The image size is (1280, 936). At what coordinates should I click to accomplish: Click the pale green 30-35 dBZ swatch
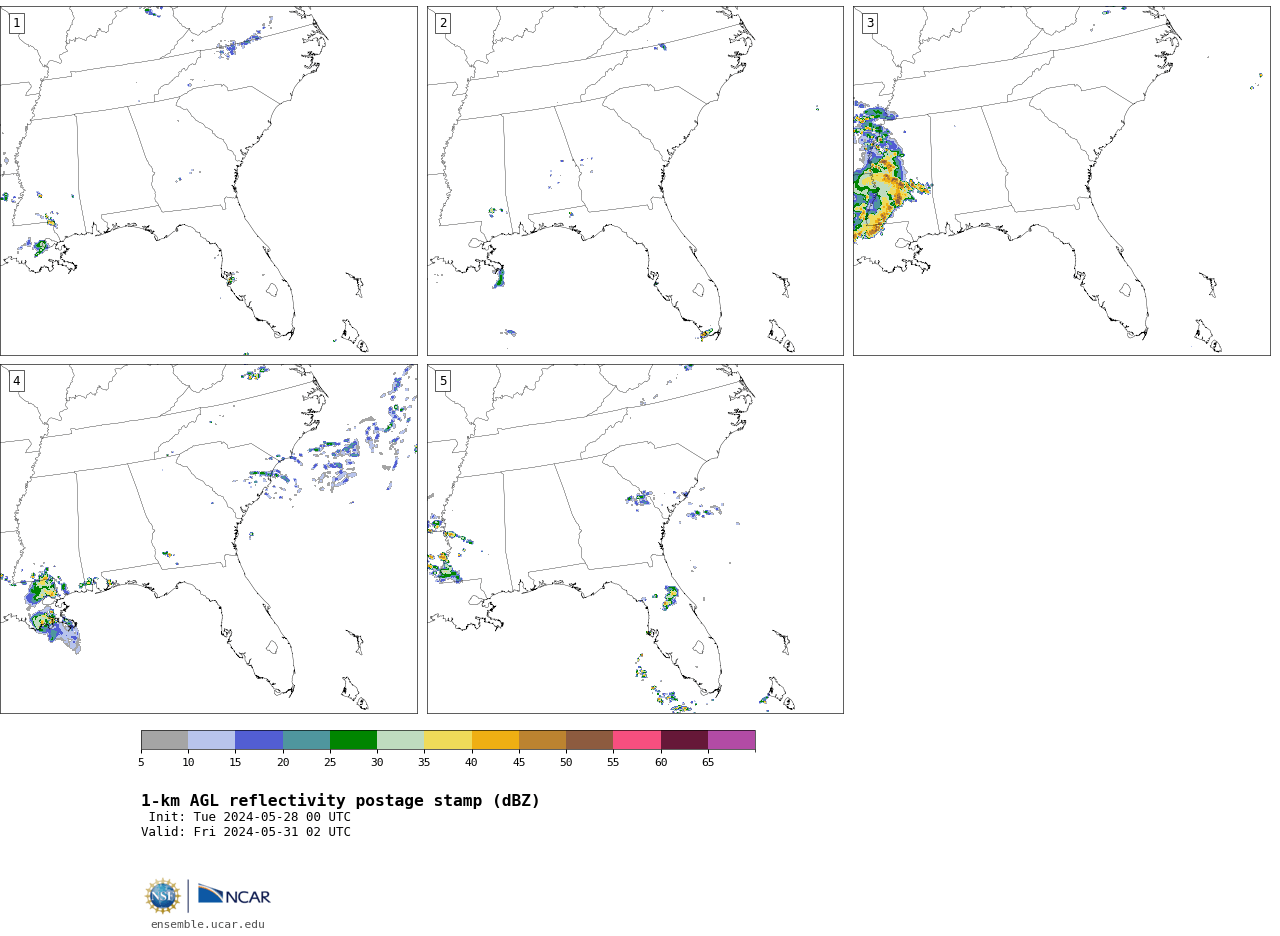401,740
